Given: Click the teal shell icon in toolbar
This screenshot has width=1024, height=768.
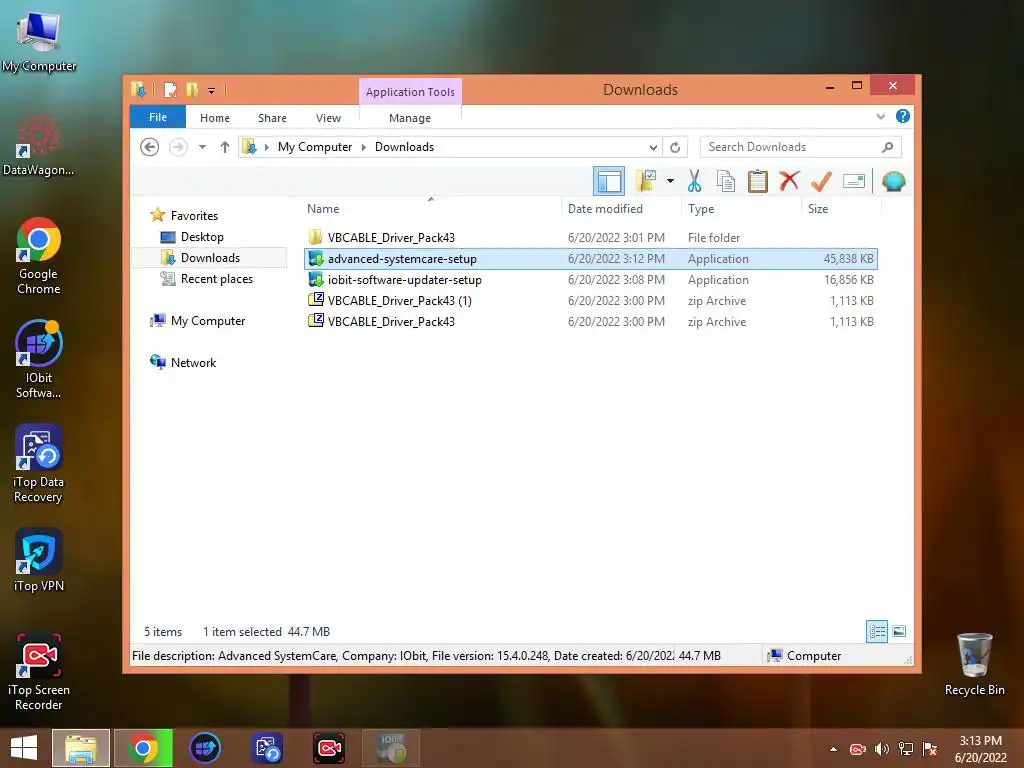Looking at the screenshot, I should 893,181.
